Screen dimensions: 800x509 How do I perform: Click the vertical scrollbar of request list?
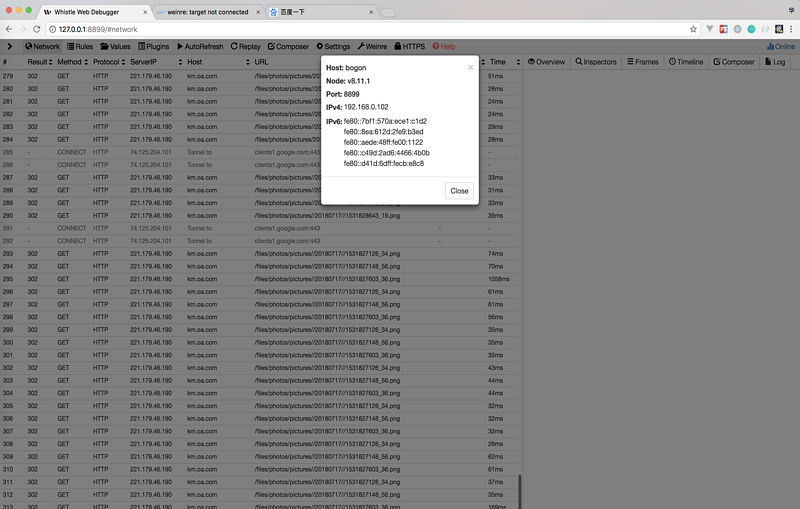520,492
